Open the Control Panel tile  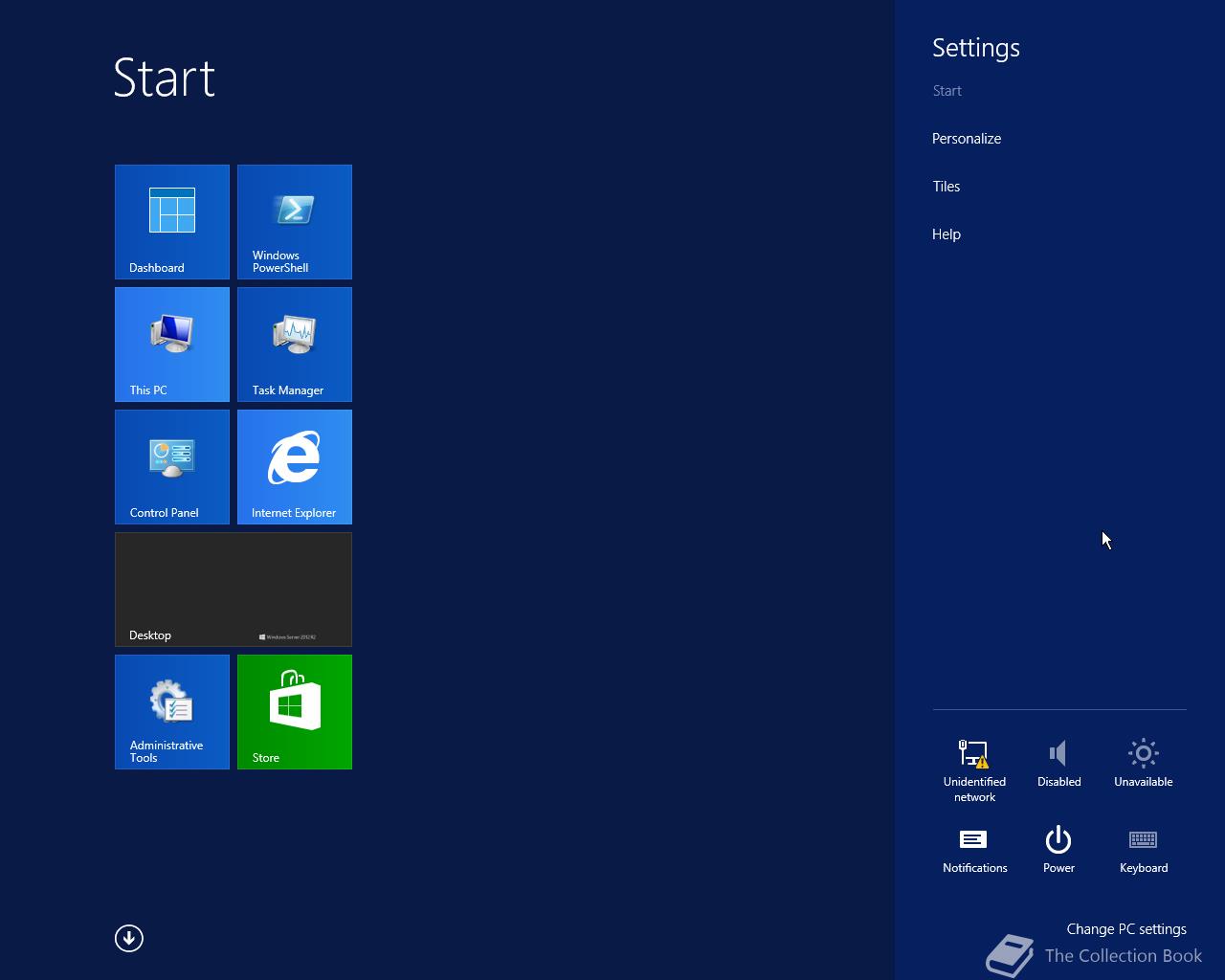(172, 467)
